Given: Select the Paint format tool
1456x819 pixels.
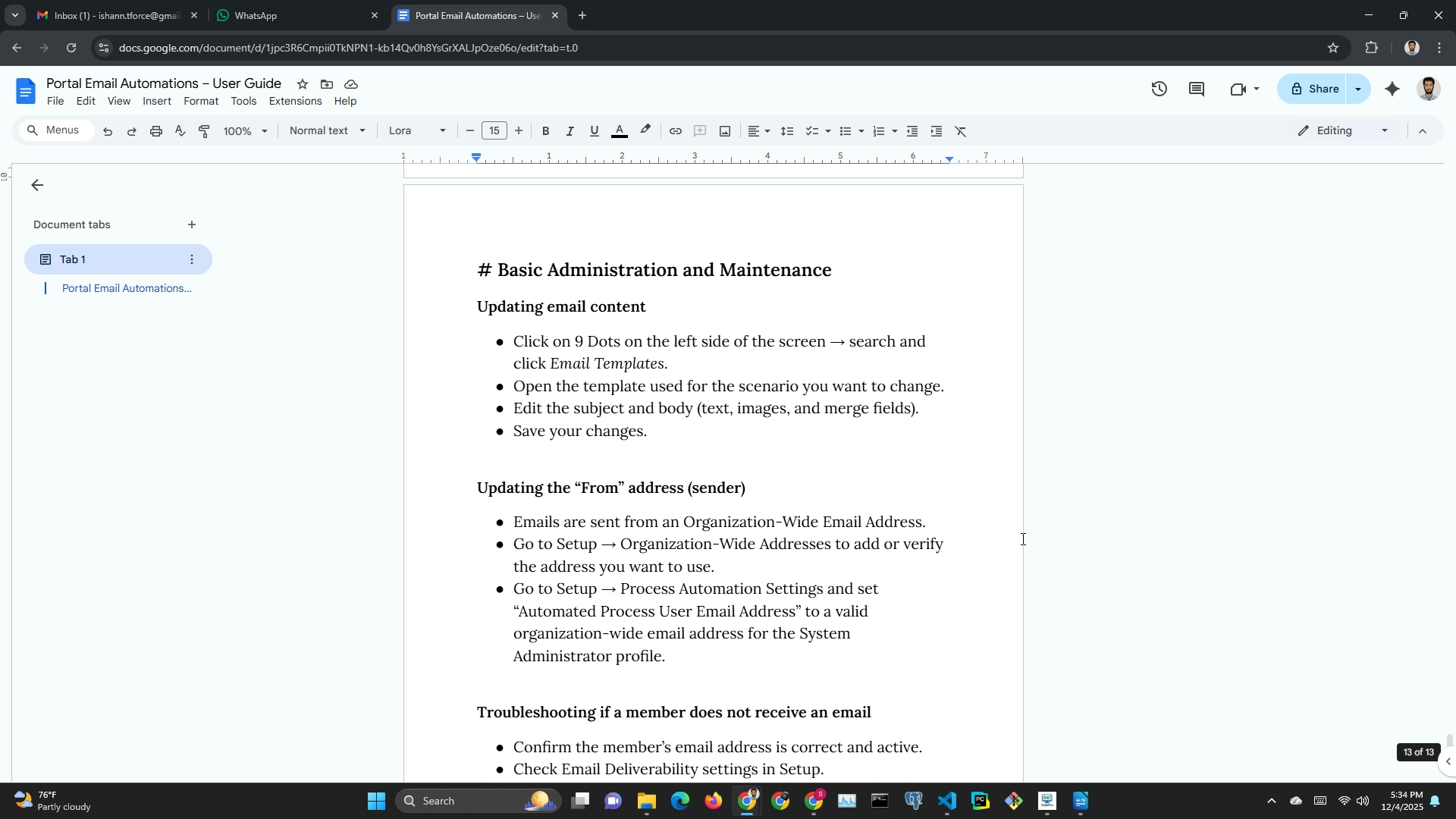Looking at the screenshot, I should tap(204, 131).
